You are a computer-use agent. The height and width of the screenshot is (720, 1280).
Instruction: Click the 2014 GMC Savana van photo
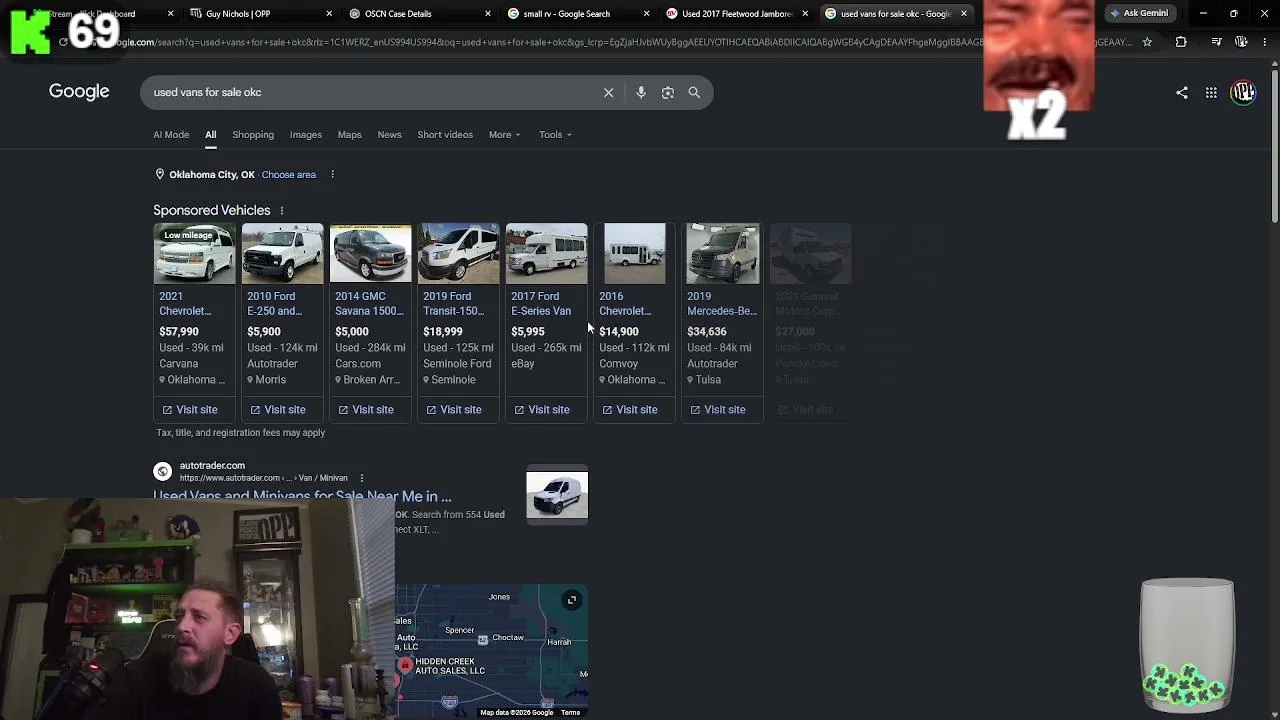[370, 254]
